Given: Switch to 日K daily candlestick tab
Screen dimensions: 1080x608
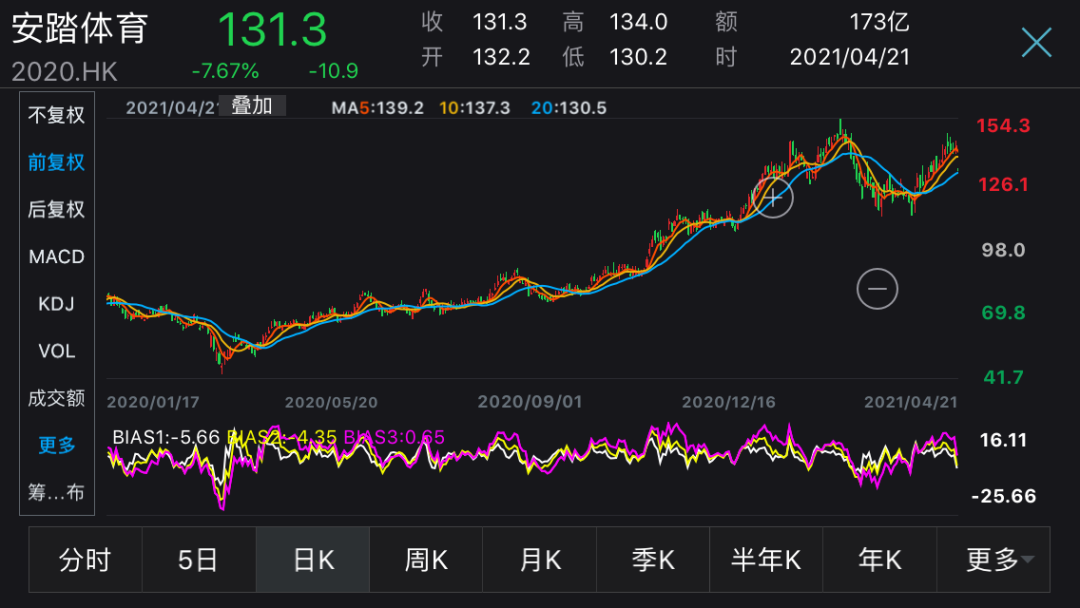Looking at the screenshot, I should click(x=313, y=560).
